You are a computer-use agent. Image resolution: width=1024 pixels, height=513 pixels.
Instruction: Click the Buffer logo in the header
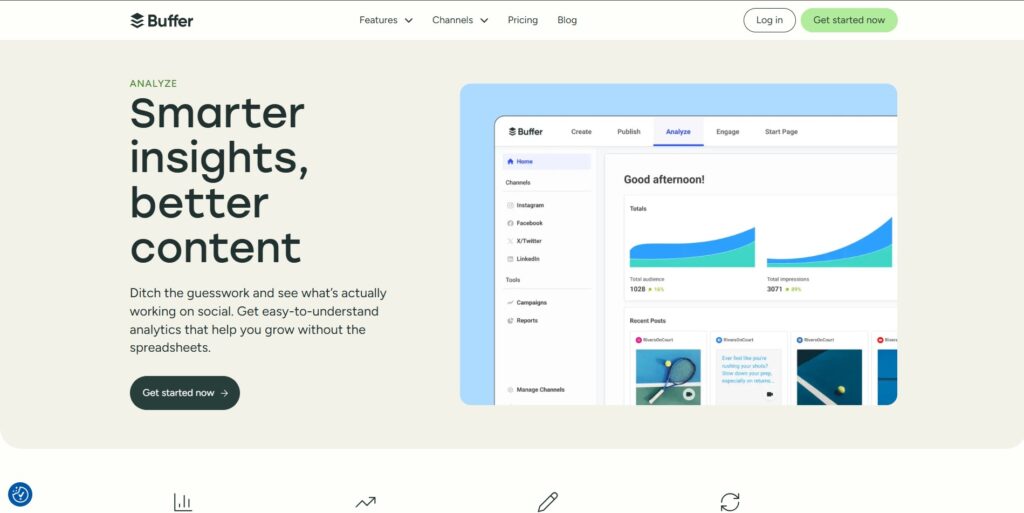(x=161, y=20)
